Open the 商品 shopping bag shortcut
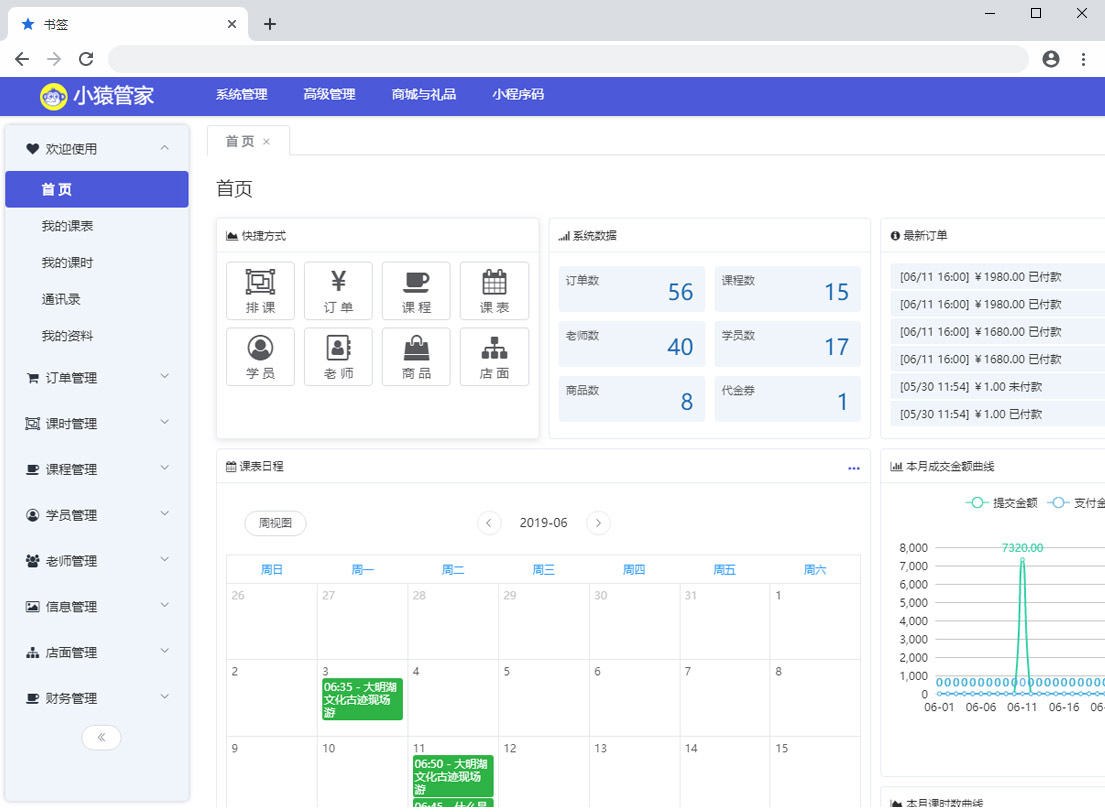Viewport: 1105px width, 812px height. tap(416, 356)
